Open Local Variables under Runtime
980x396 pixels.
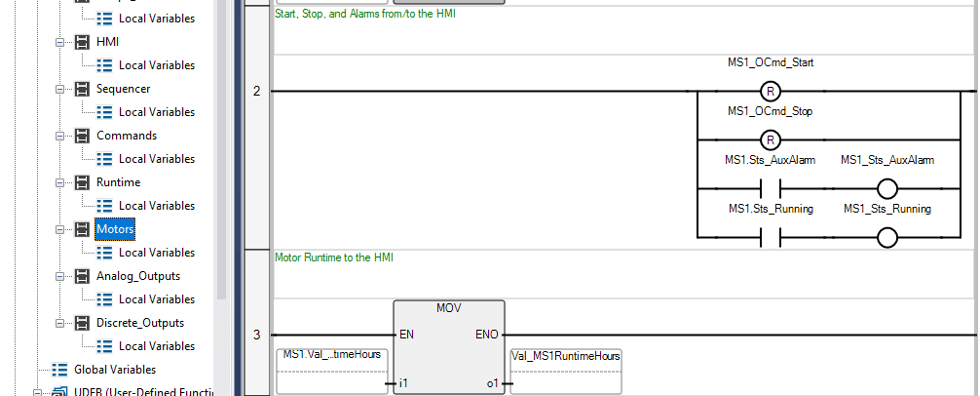157,205
